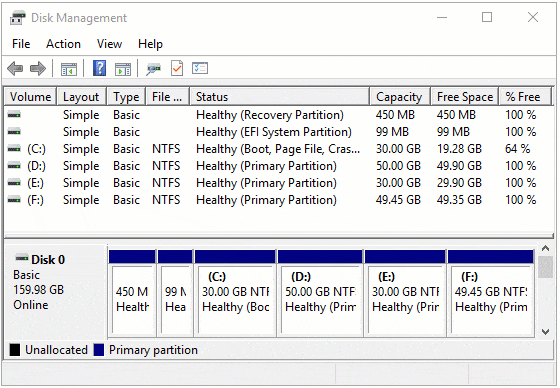Click the drive icon next to (E:)
Image resolution: width=560 pixels, height=388 pixels.
click(x=14, y=183)
